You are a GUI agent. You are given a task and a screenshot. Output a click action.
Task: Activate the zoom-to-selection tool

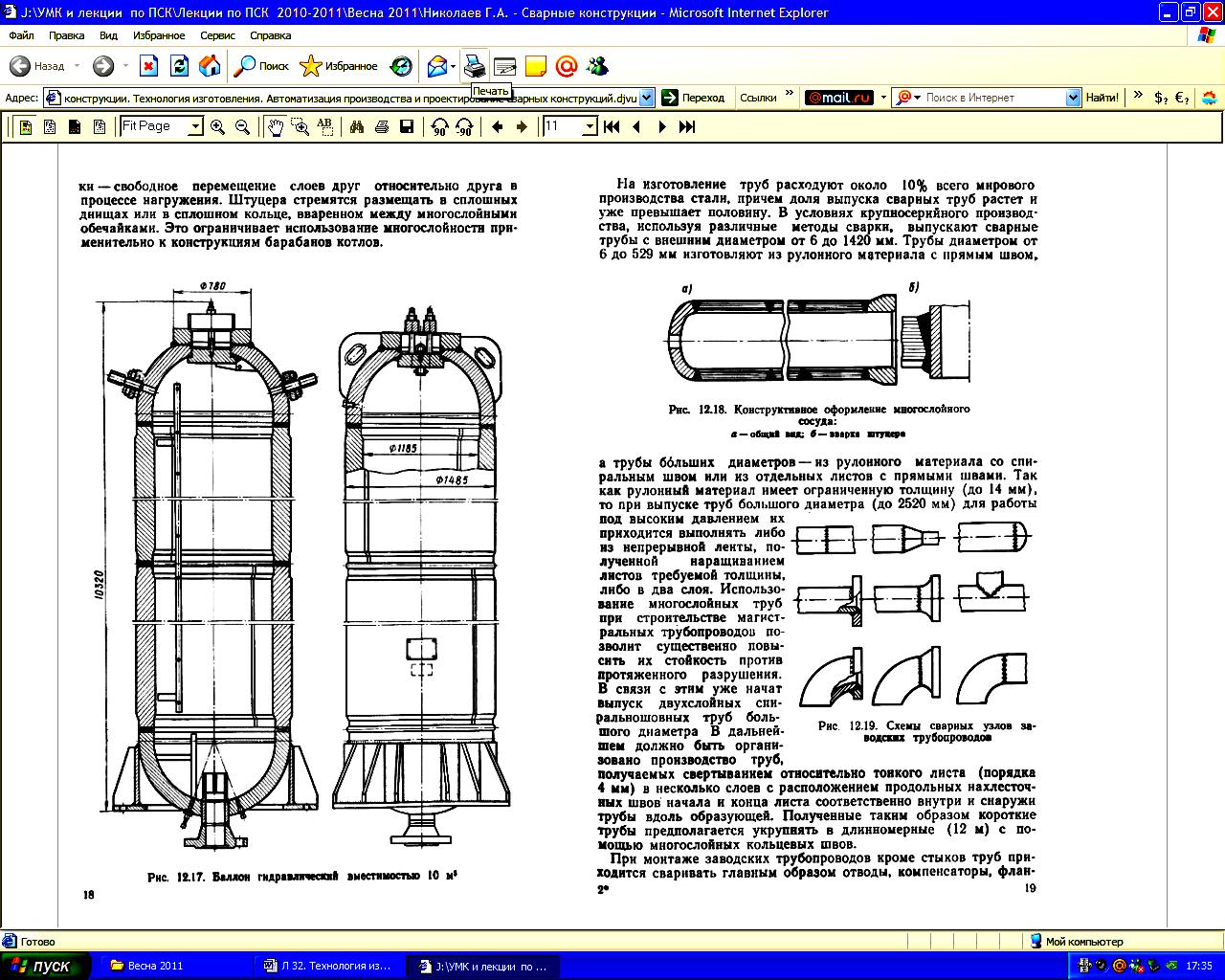(x=301, y=126)
